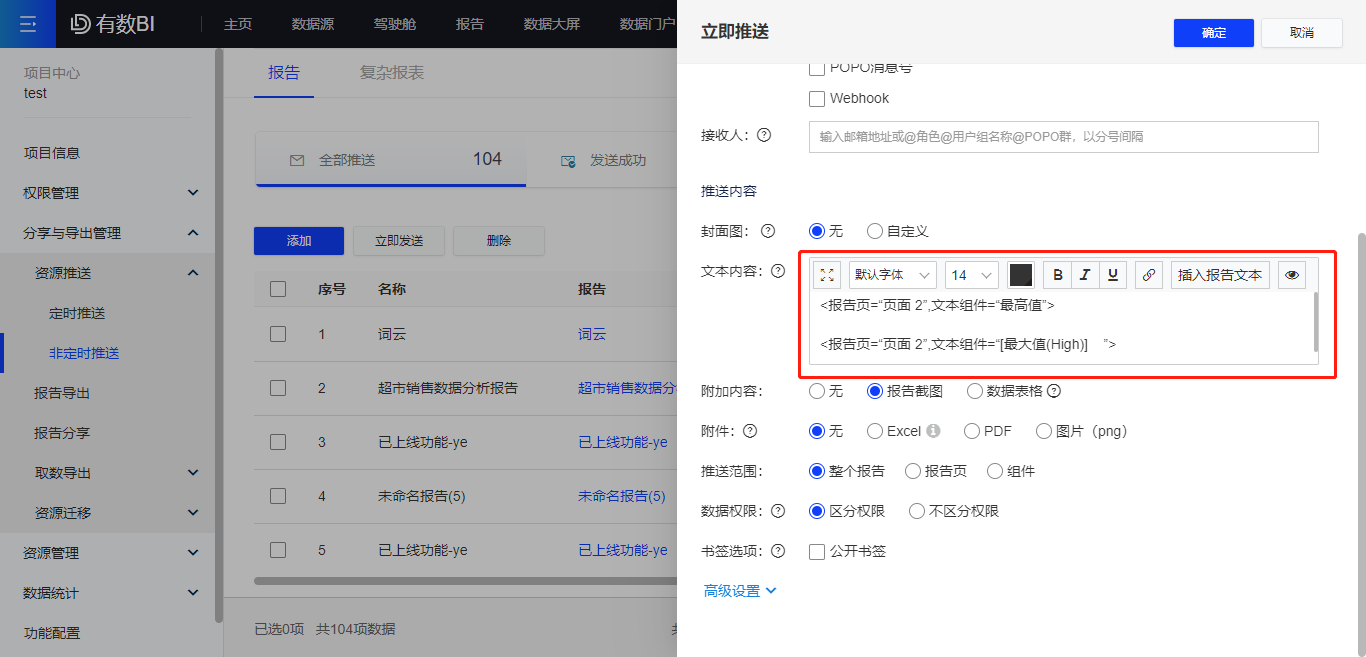Screen dimensions: 1366x657
Task: Click the 确定 confirm button
Action: pos(1213,33)
